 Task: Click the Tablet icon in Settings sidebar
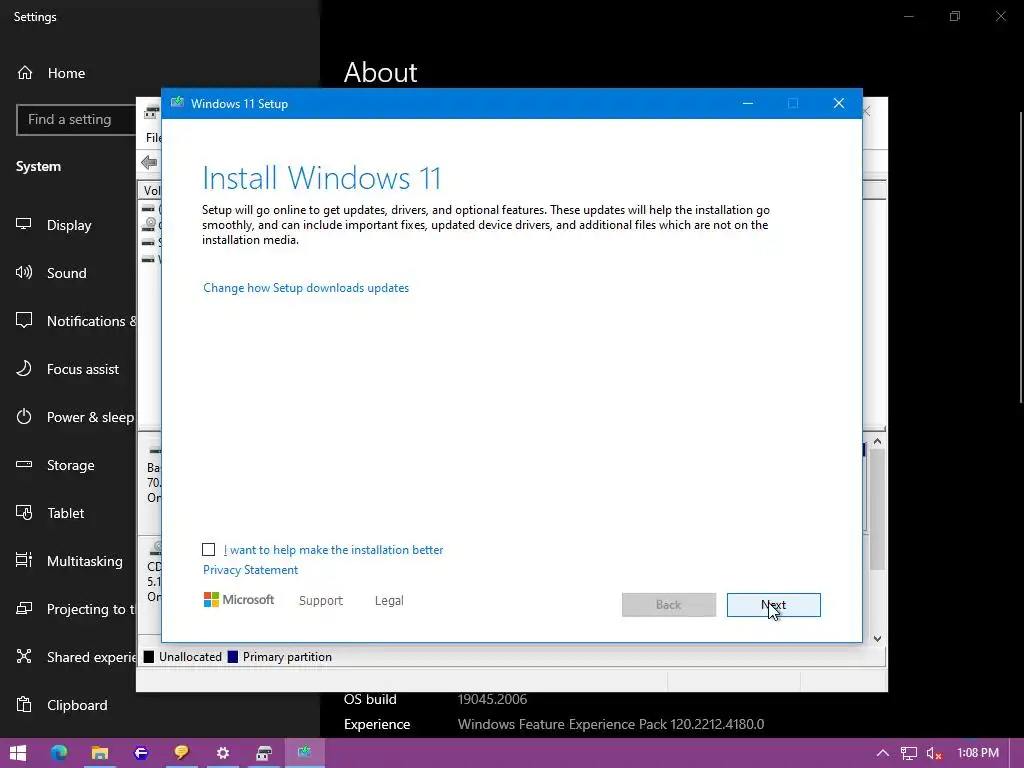point(24,513)
